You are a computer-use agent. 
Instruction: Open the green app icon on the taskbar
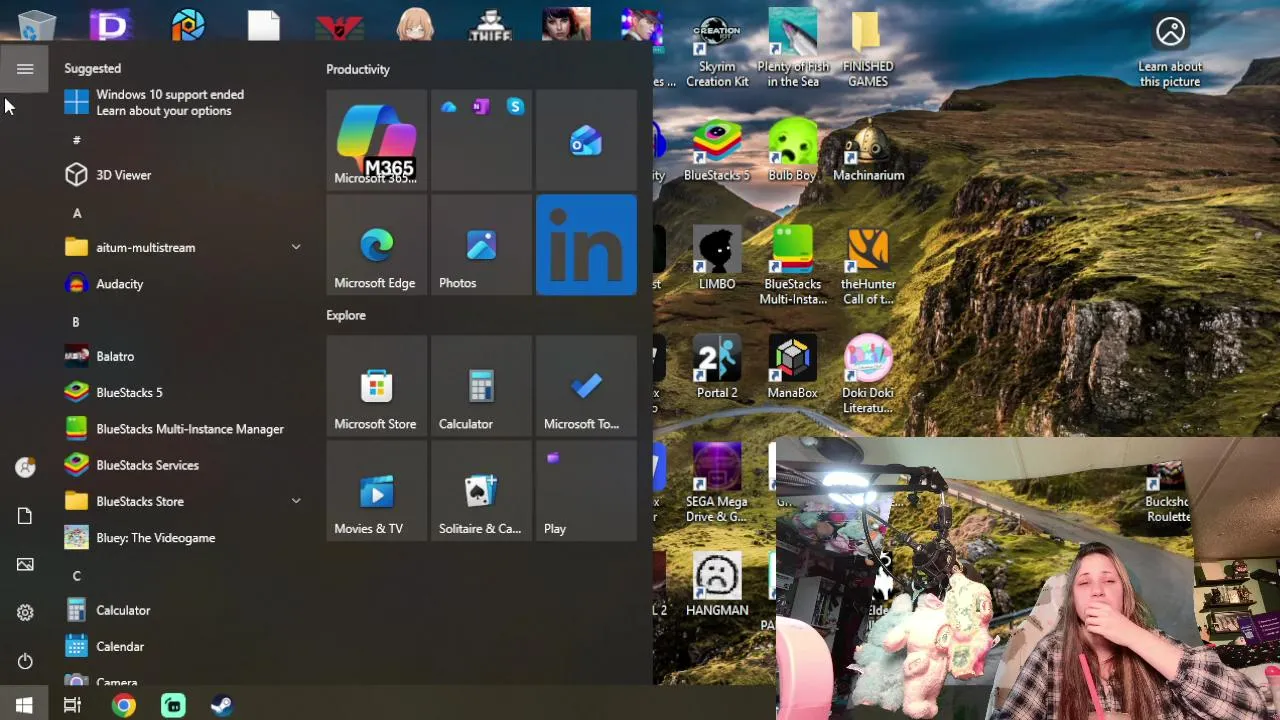pos(173,705)
